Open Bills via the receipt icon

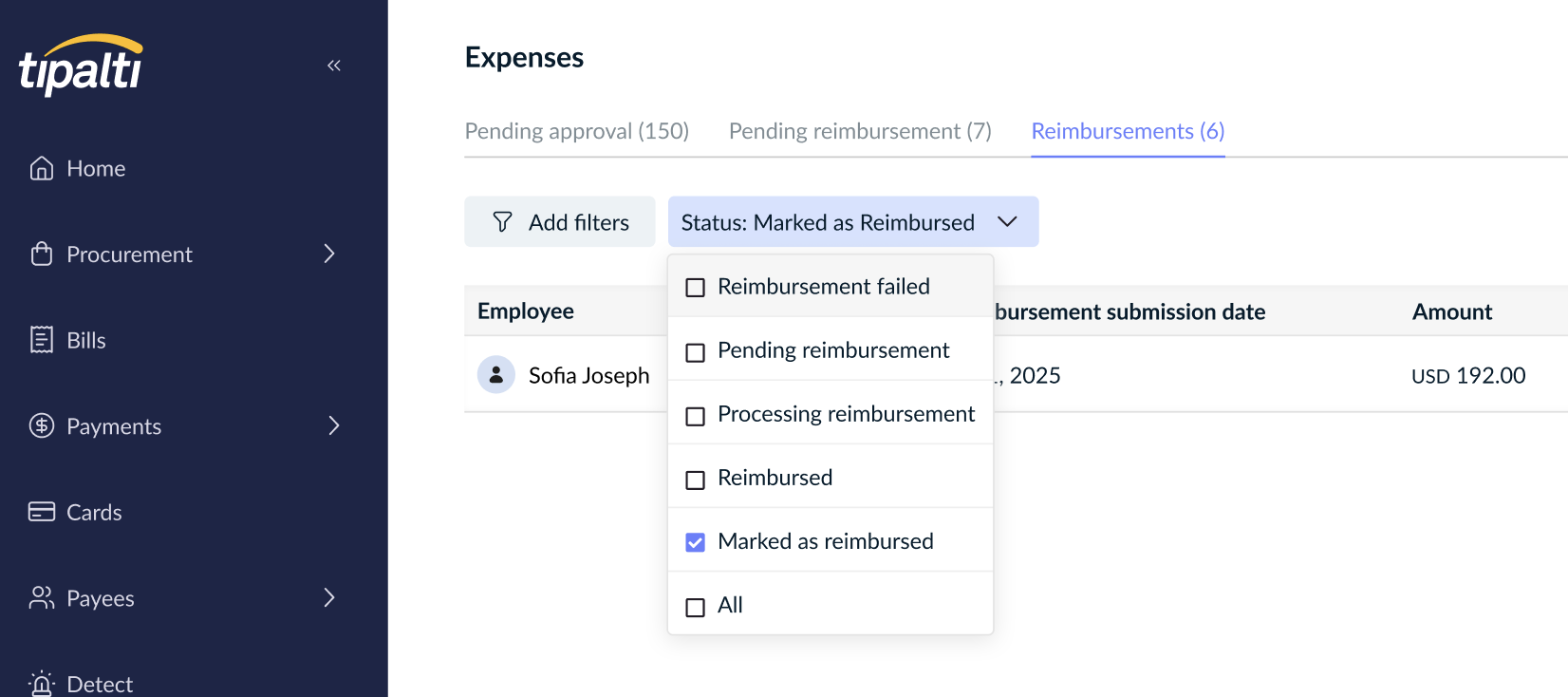[x=42, y=340]
